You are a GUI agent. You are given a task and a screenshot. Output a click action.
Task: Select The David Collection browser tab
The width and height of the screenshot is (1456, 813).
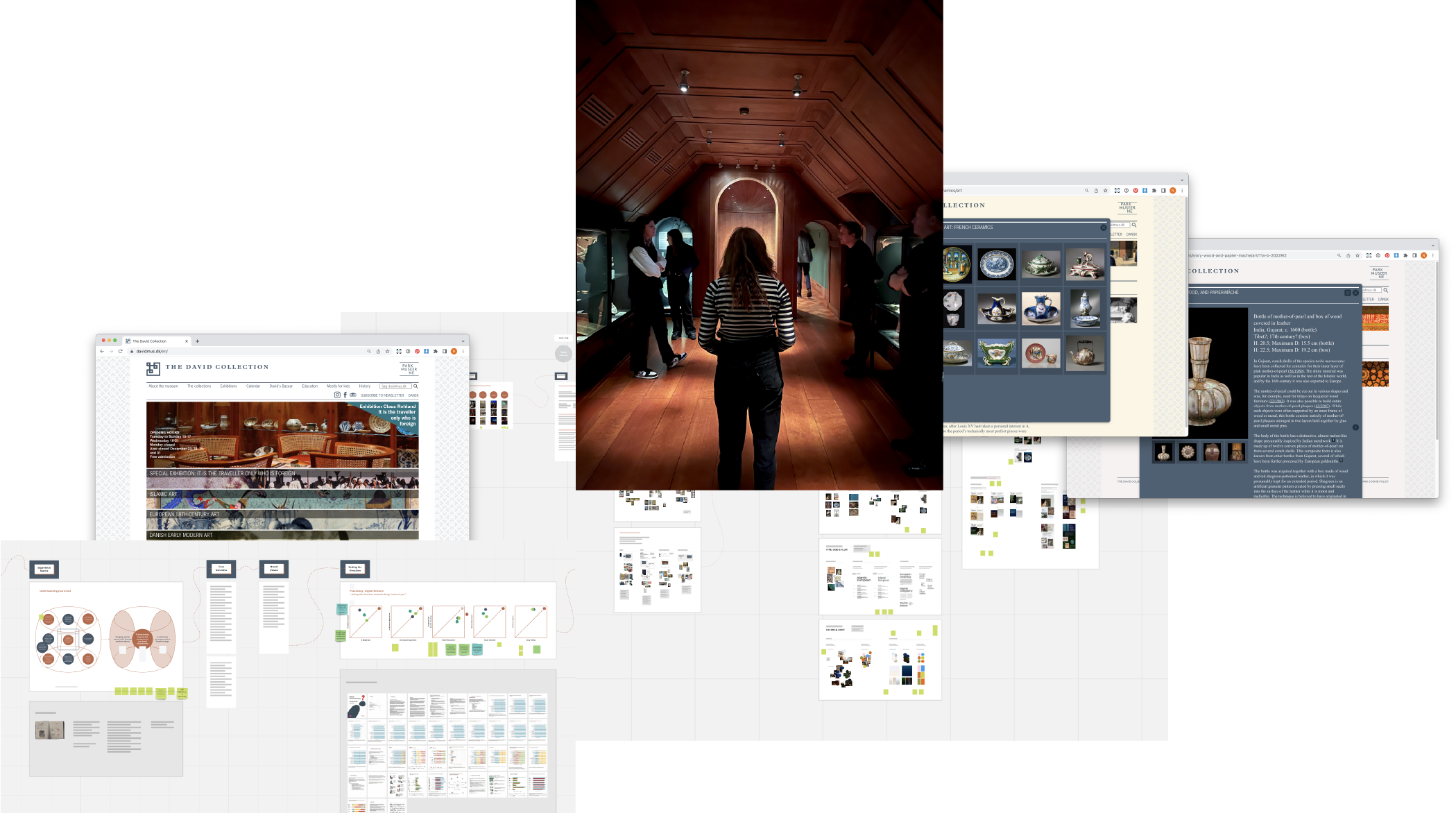coord(157,341)
